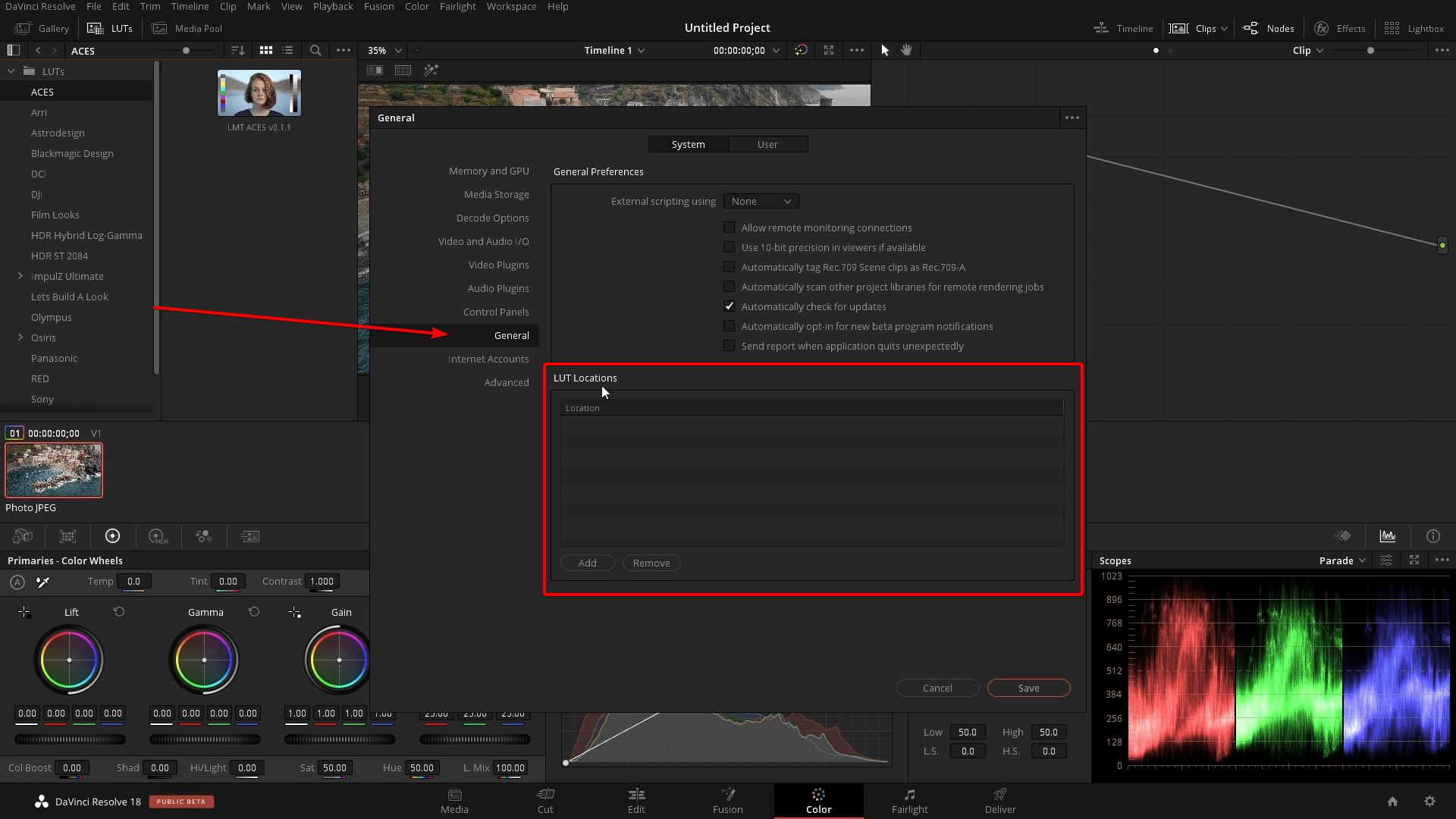Expand the Osiris LUT folder

pyautogui.click(x=20, y=337)
